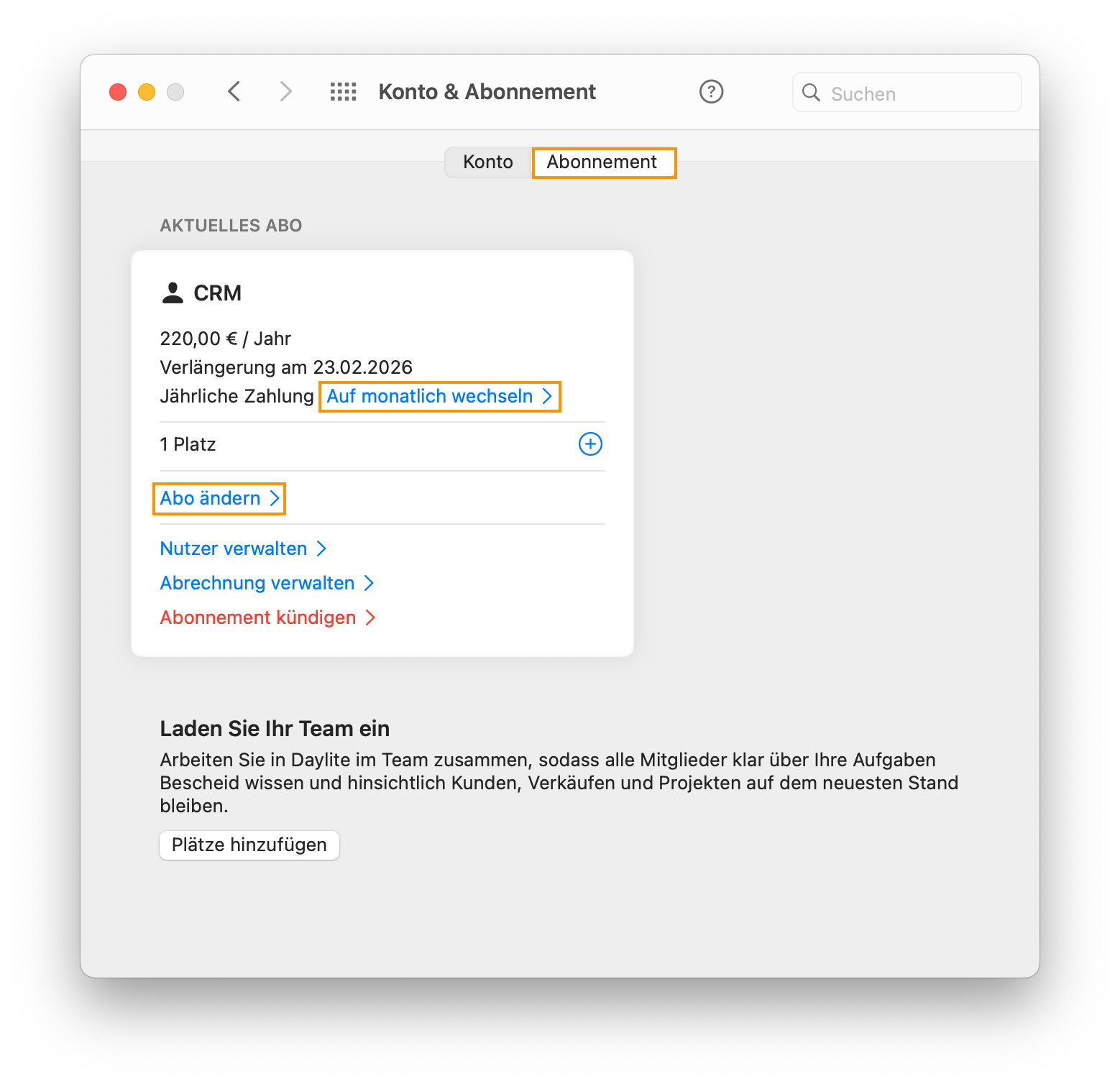Open Abrechnung verwalten
Viewport: 1120px width, 1084px height.
click(x=267, y=583)
